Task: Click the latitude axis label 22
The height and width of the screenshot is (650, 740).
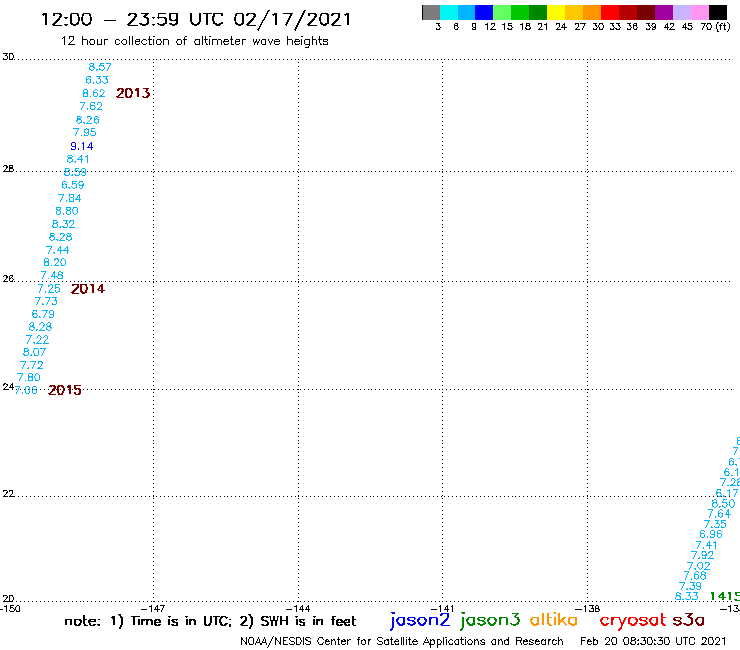Action: point(8,494)
